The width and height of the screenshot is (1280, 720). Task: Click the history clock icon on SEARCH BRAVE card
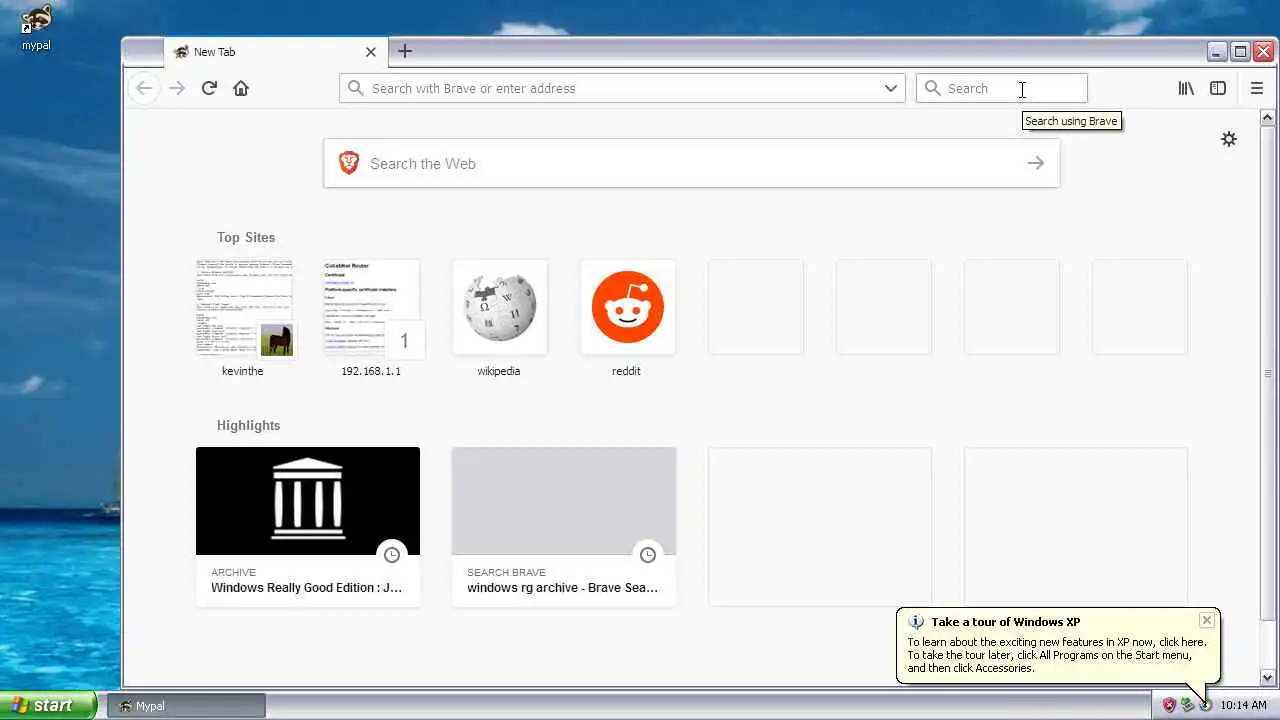(x=648, y=554)
